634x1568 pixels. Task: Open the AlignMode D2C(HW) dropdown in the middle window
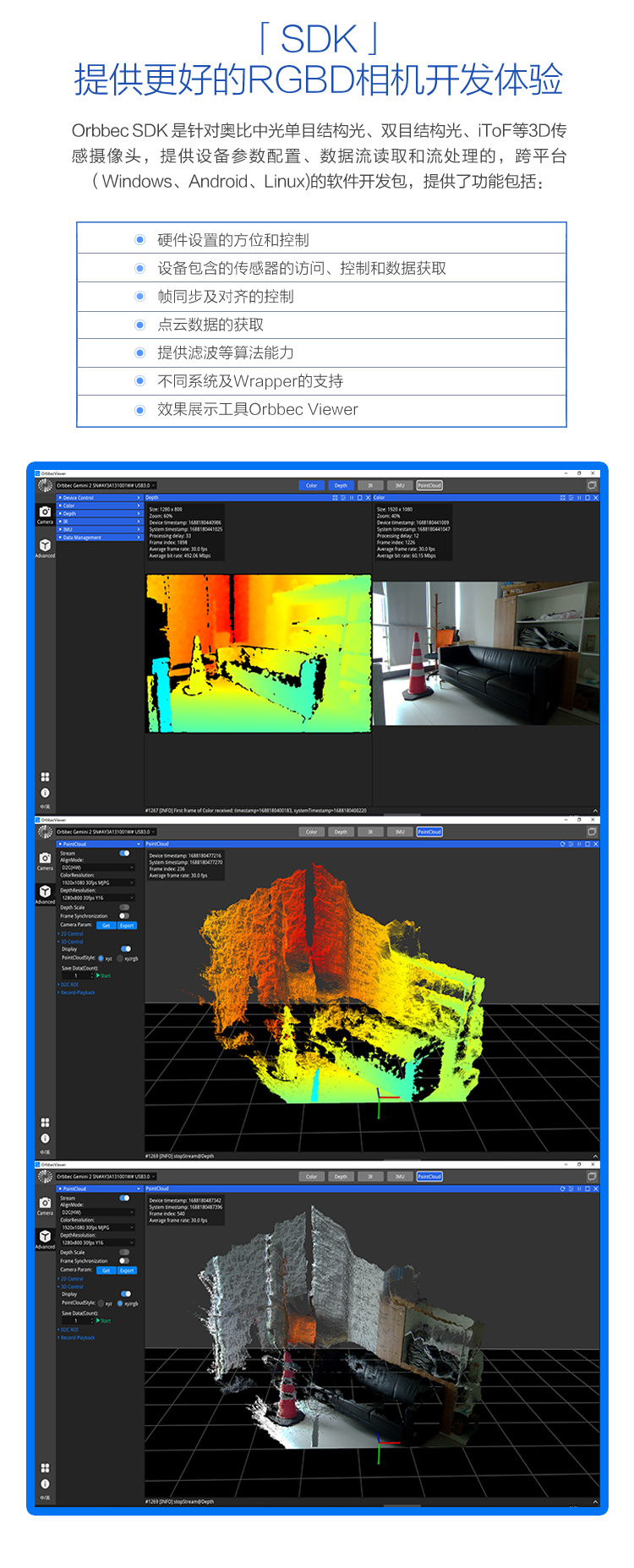coord(97,867)
